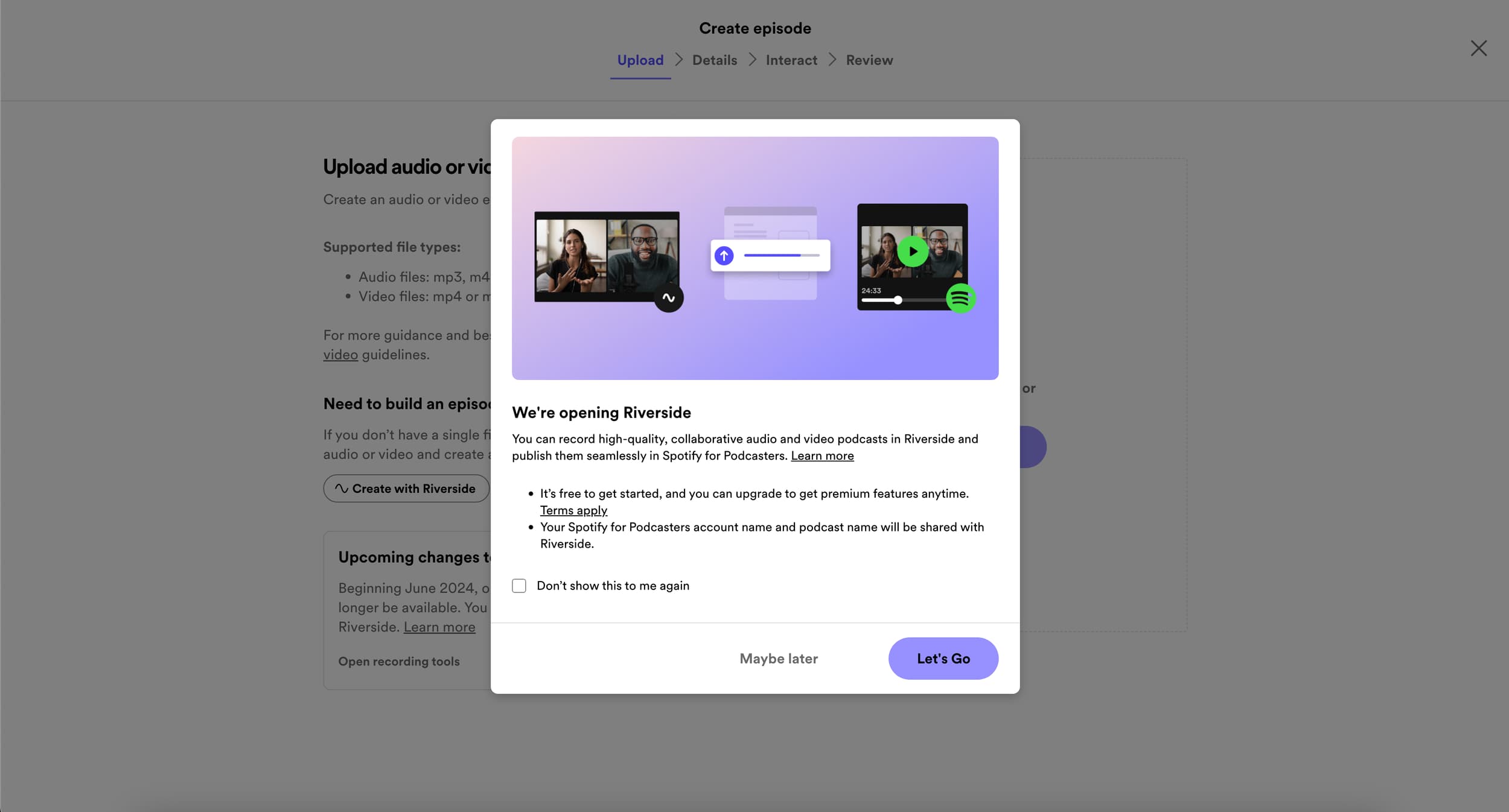
Task: Open the Terms apply link
Action: coord(573,510)
